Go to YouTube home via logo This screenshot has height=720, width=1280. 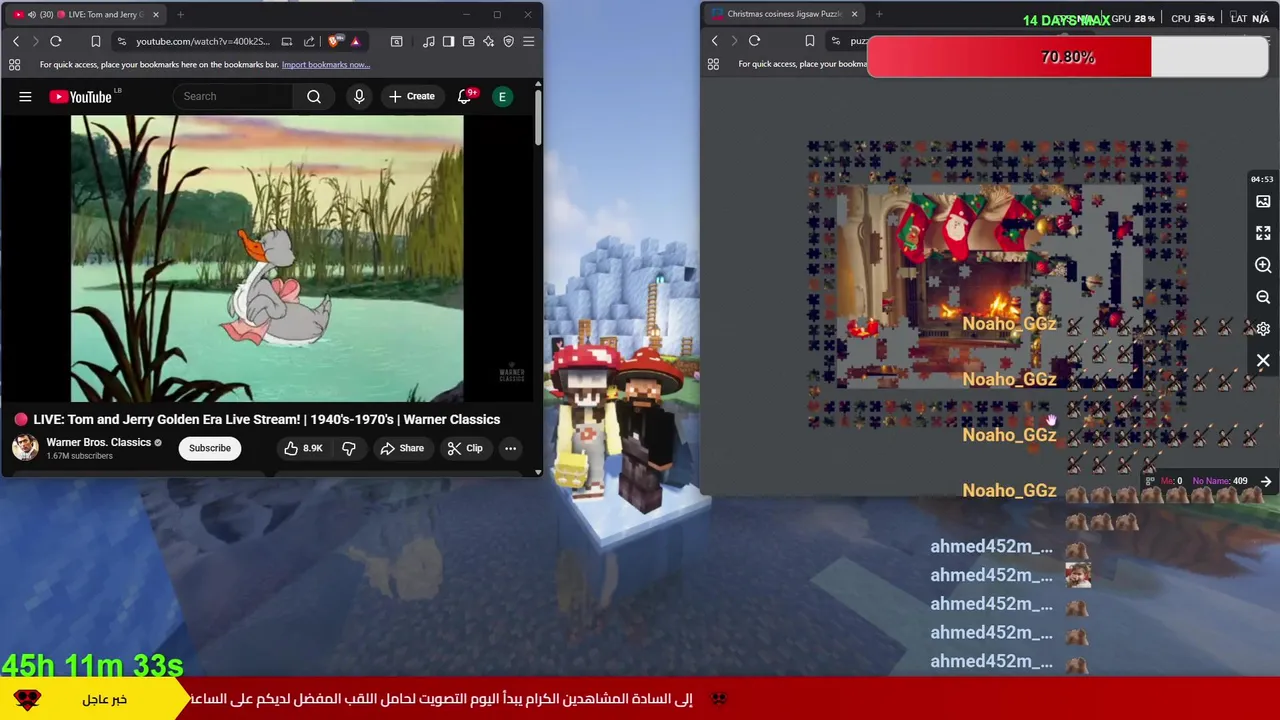click(x=81, y=96)
